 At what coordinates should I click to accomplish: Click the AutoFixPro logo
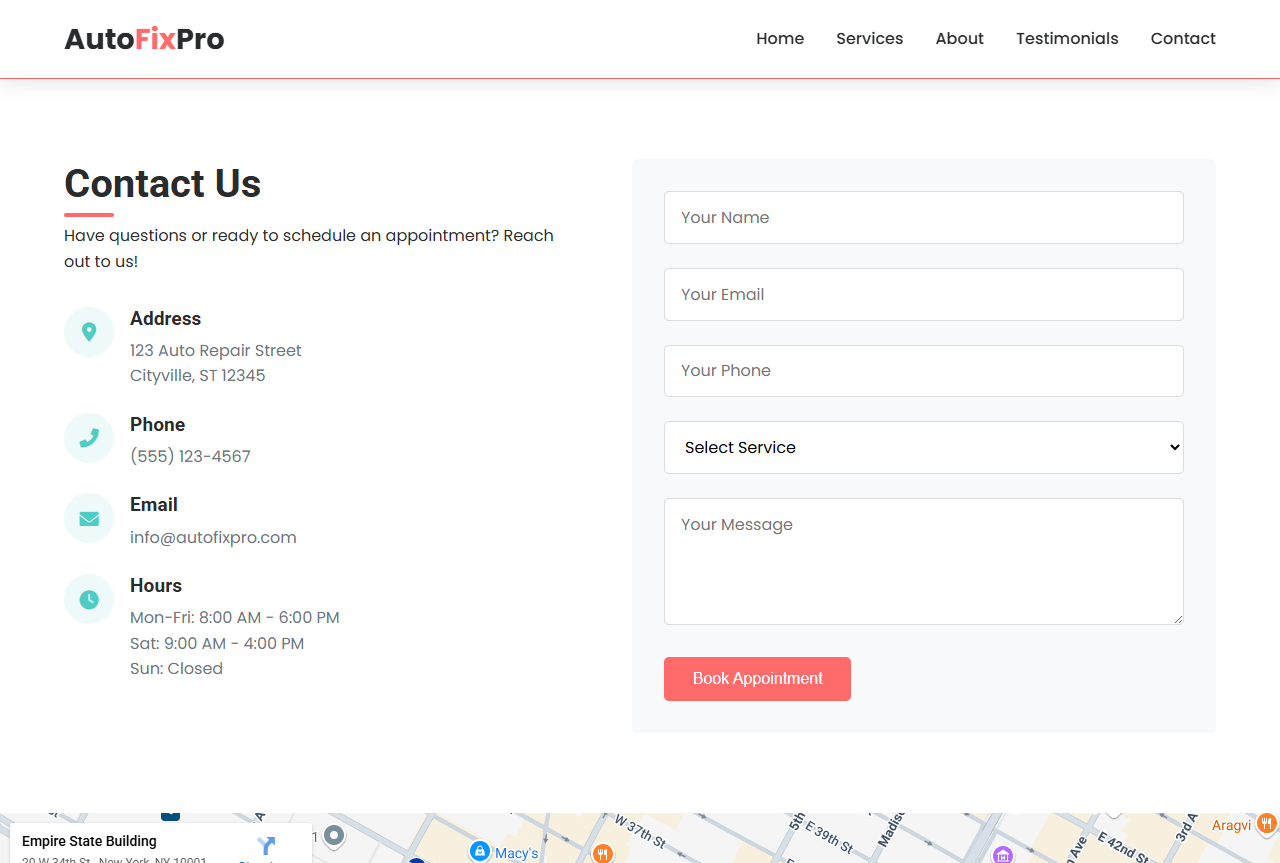(144, 39)
